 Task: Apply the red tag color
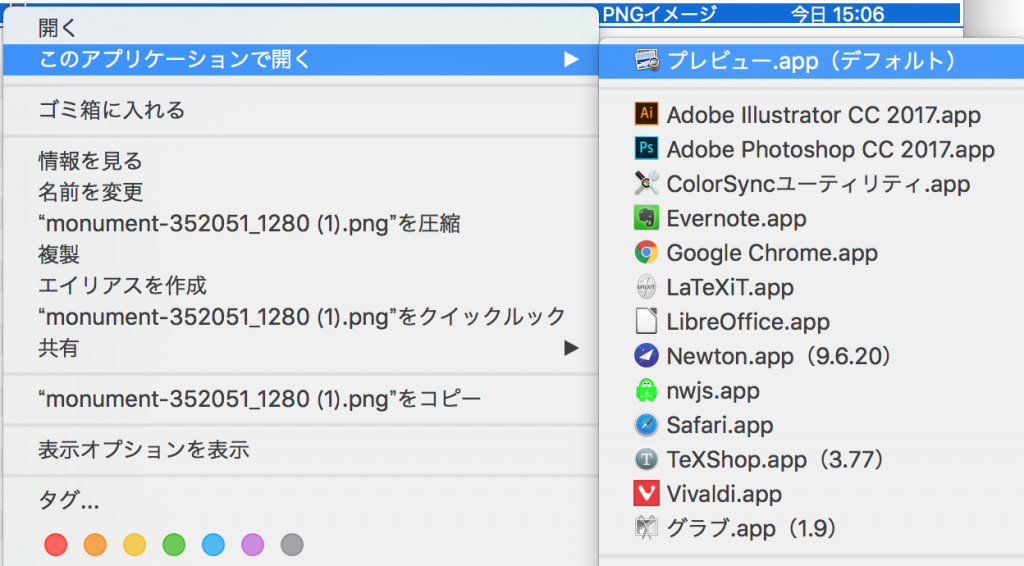(x=56, y=544)
